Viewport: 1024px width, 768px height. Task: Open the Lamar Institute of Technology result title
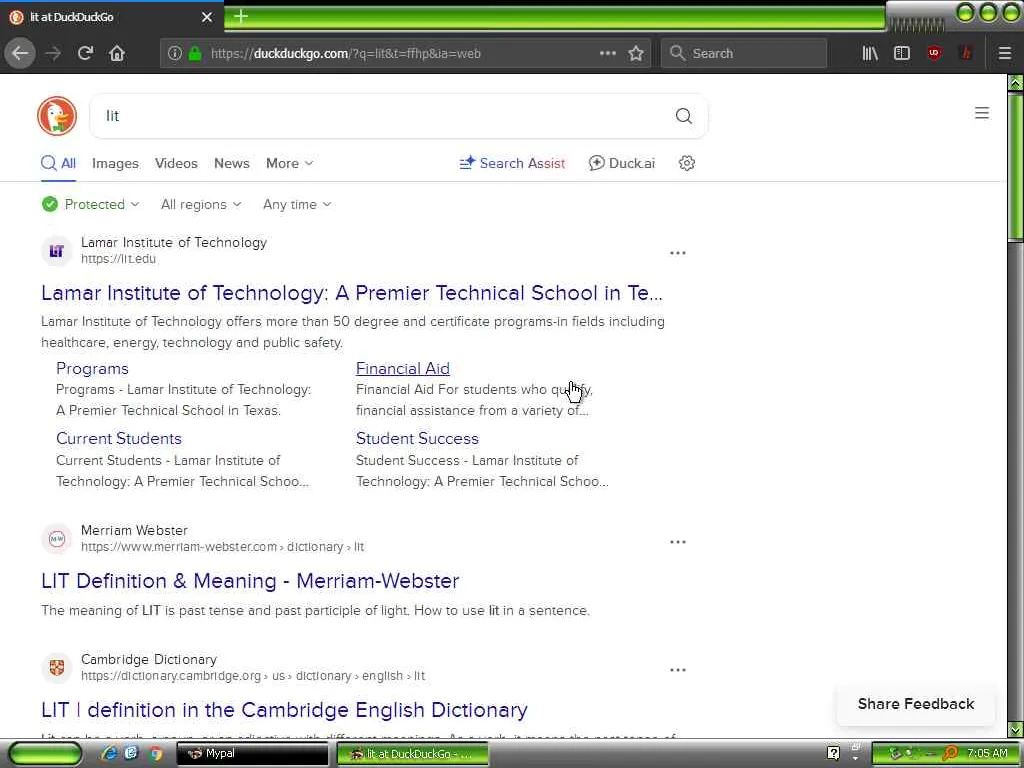[x=351, y=293]
